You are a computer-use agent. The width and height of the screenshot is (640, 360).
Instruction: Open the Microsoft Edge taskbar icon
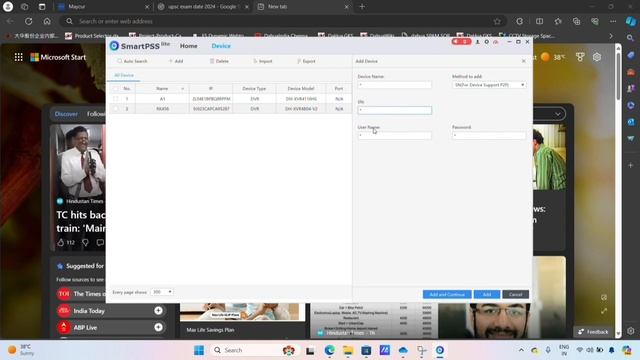click(x=329, y=350)
